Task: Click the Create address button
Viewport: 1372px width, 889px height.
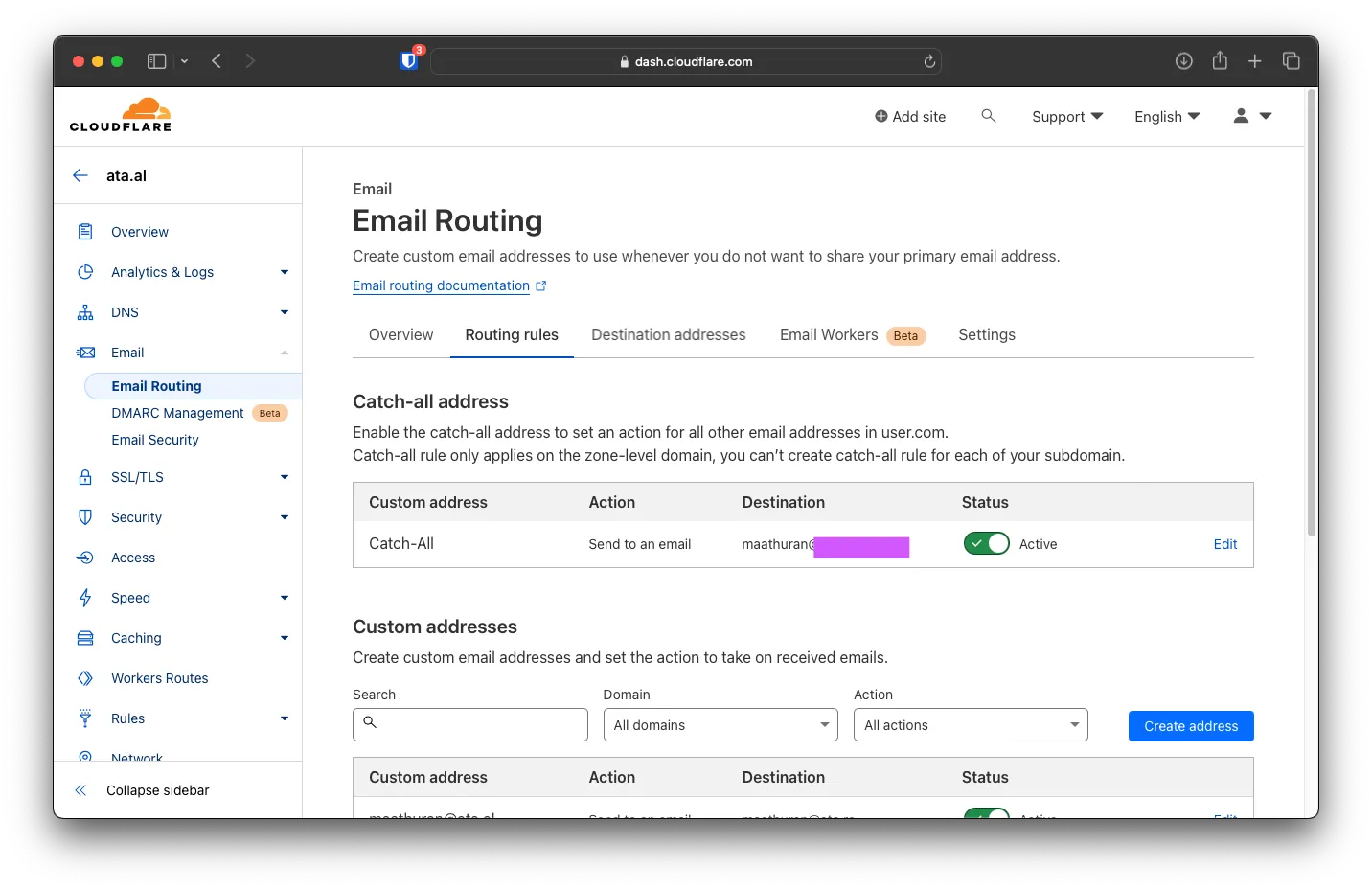Action: [x=1191, y=726]
